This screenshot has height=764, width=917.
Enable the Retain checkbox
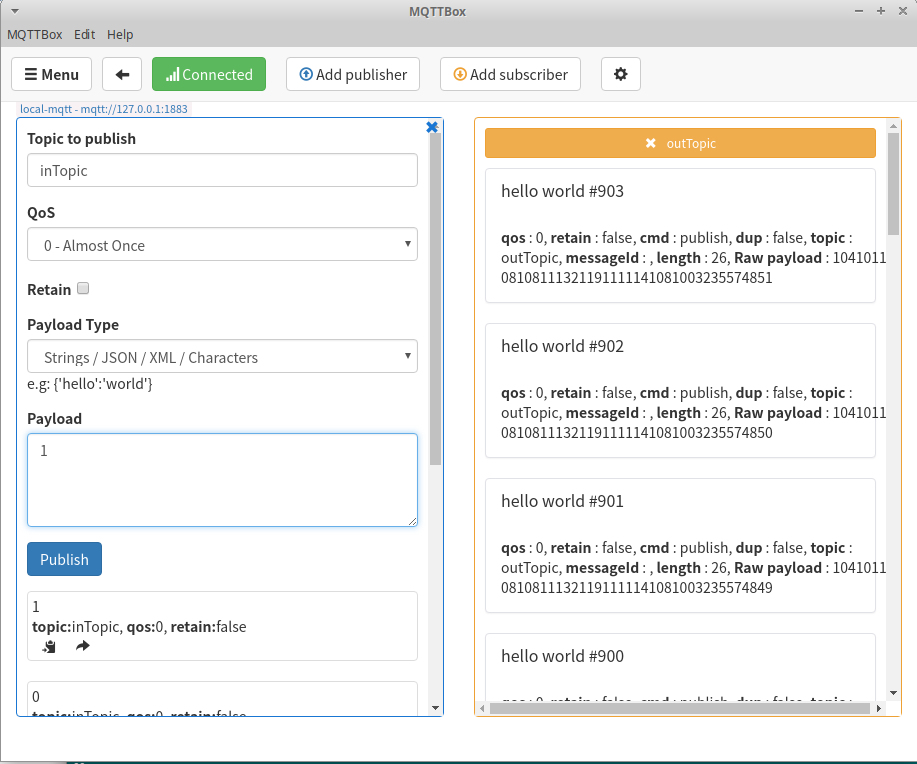pyautogui.click(x=83, y=288)
